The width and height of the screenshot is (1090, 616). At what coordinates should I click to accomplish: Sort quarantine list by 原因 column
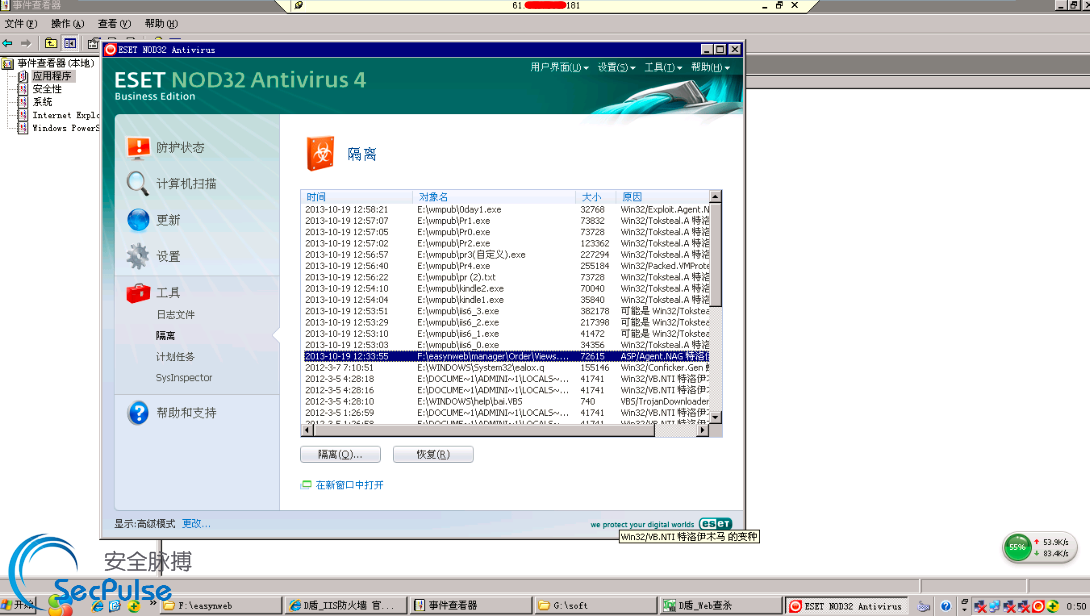pos(662,197)
